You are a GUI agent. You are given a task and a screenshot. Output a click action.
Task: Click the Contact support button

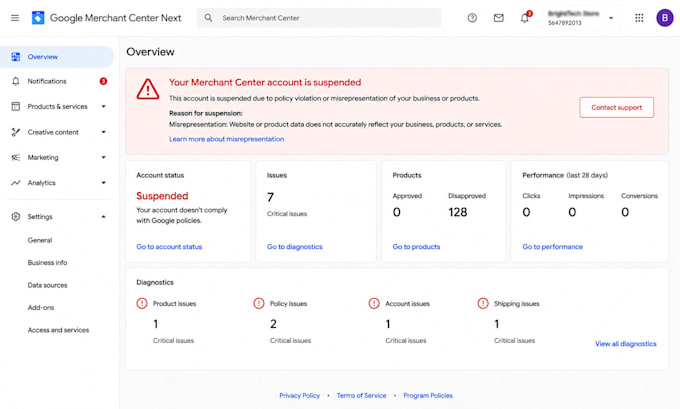coord(616,108)
